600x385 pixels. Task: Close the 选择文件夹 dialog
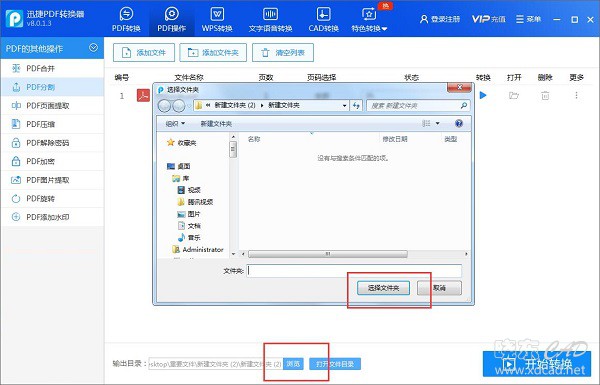(x=460, y=88)
